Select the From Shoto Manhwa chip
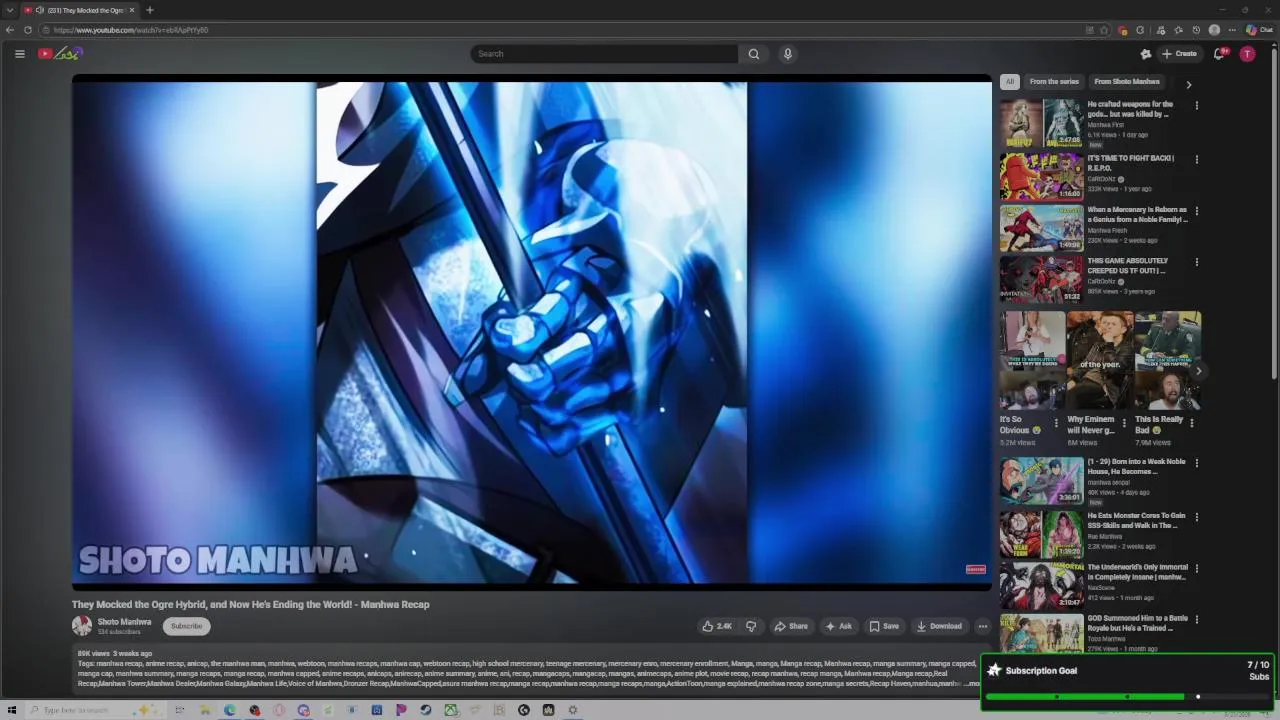1280x720 pixels. point(1127,82)
